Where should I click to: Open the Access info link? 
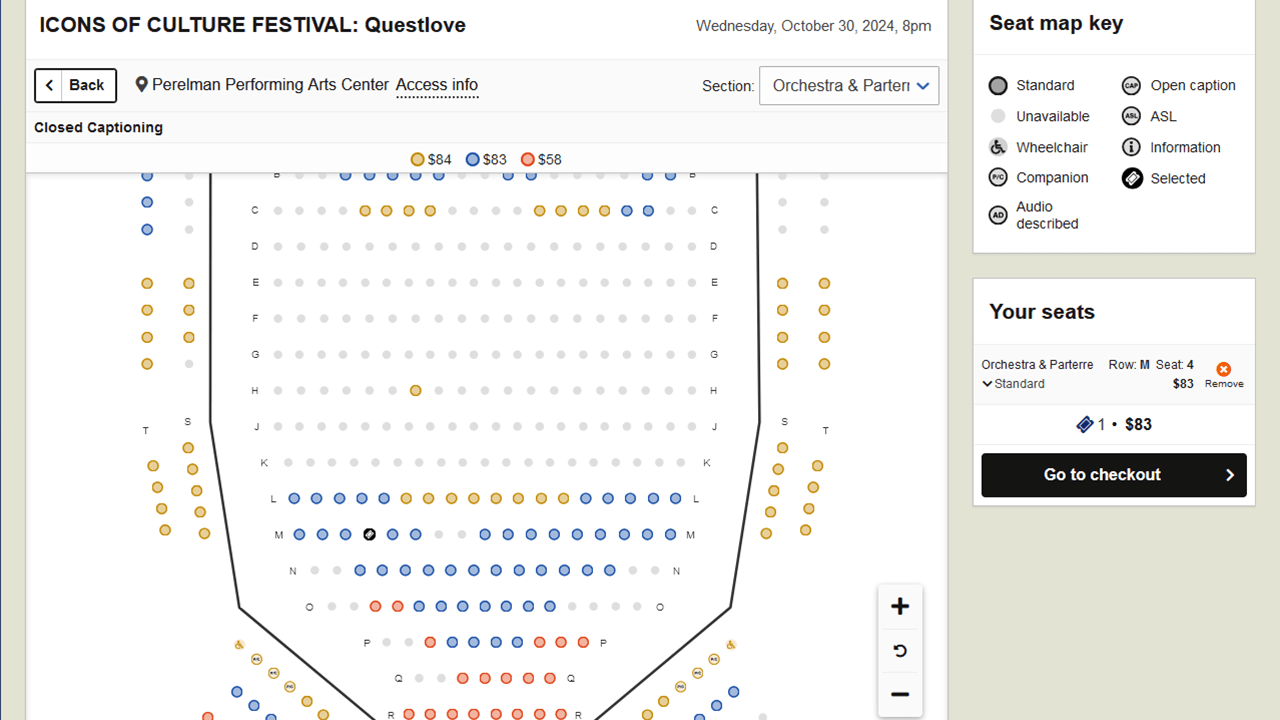pyautogui.click(x=437, y=85)
